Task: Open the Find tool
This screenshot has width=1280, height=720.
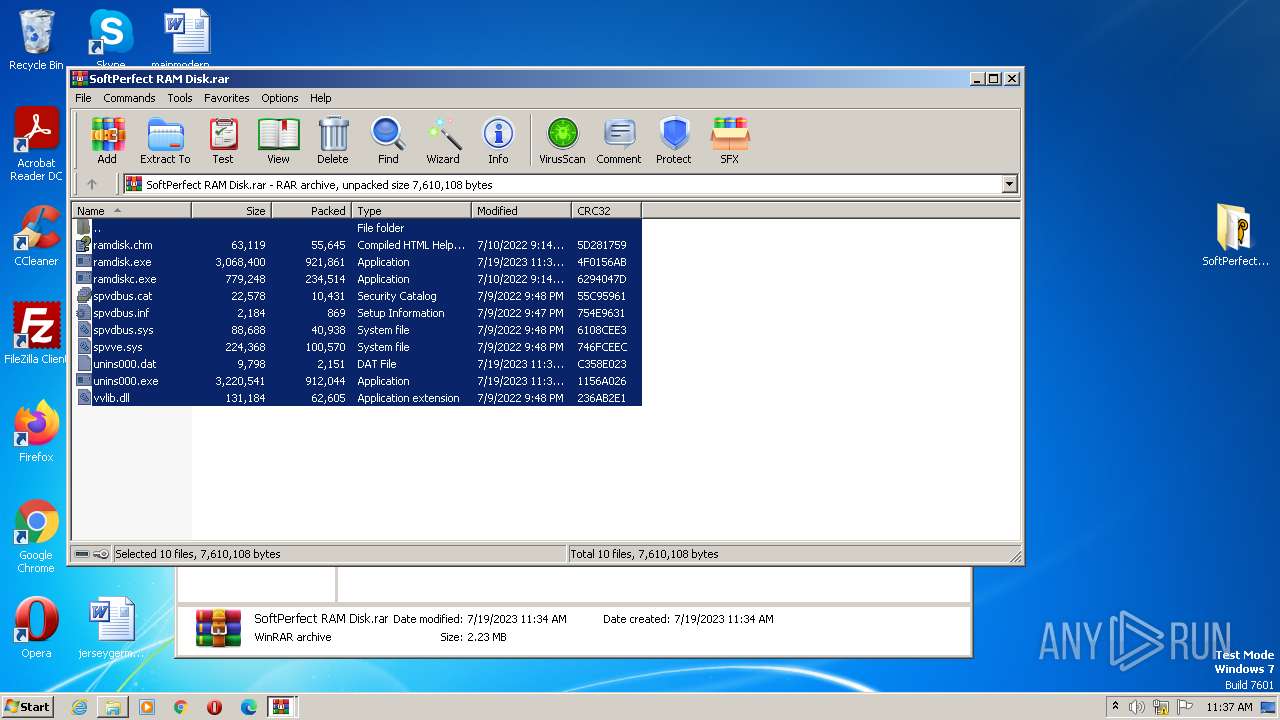Action: (x=388, y=140)
